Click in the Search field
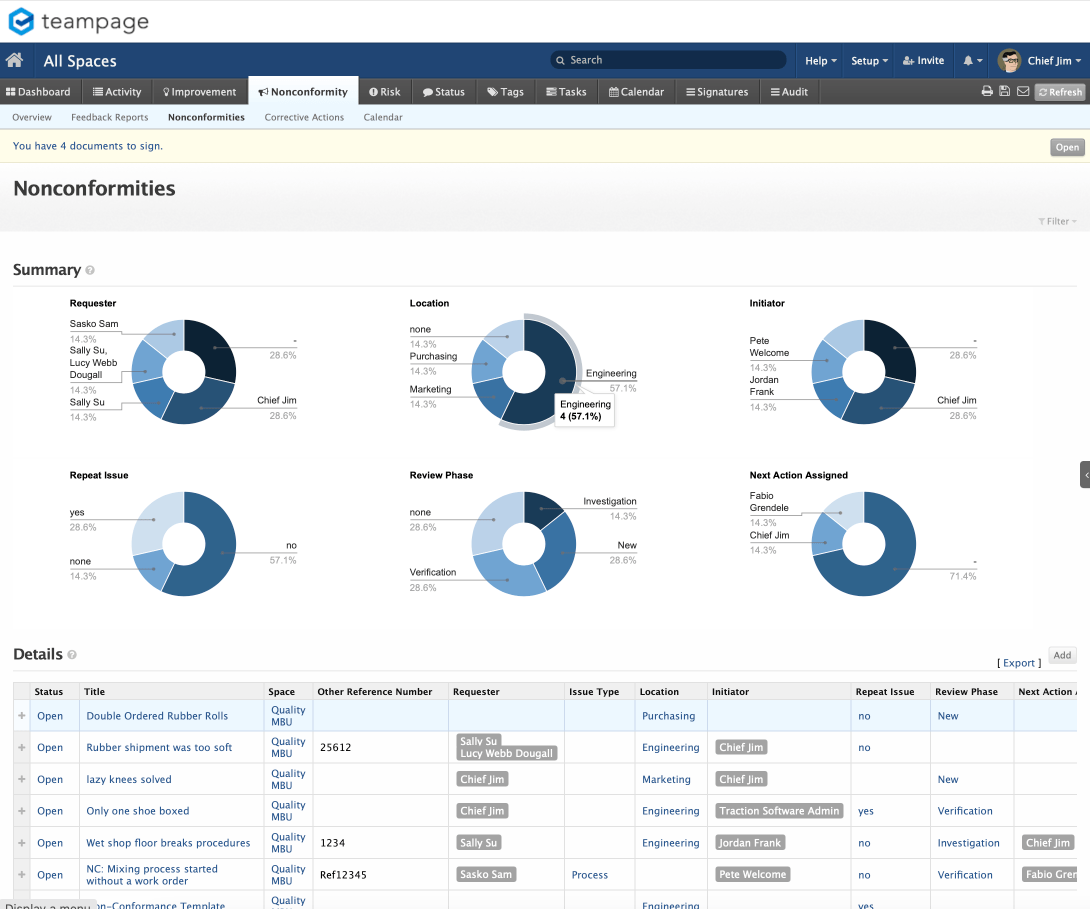 (x=670, y=60)
